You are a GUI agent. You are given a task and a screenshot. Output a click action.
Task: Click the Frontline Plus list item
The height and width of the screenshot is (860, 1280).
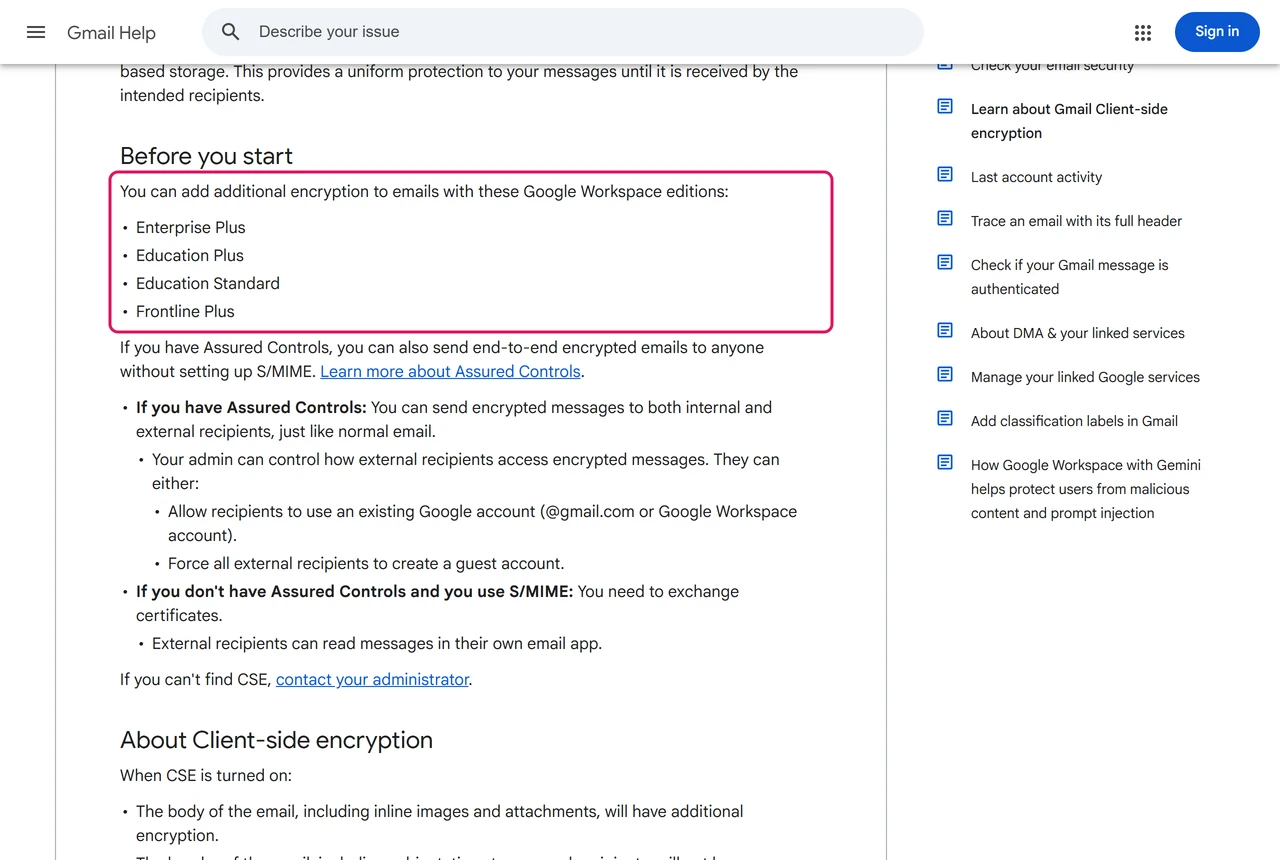(185, 312)
